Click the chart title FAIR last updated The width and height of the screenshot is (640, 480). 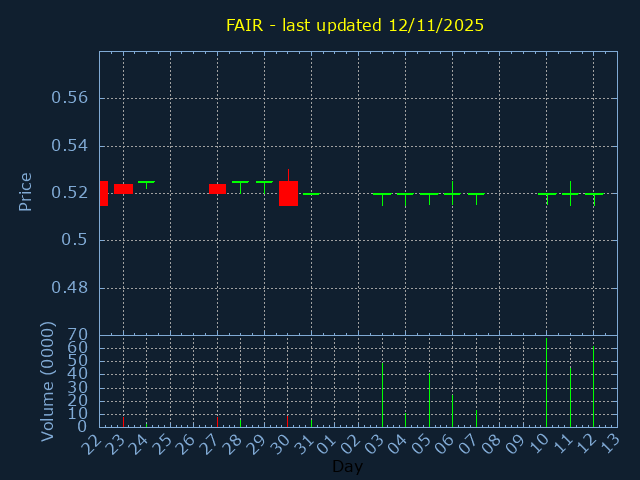coord(355,25)
